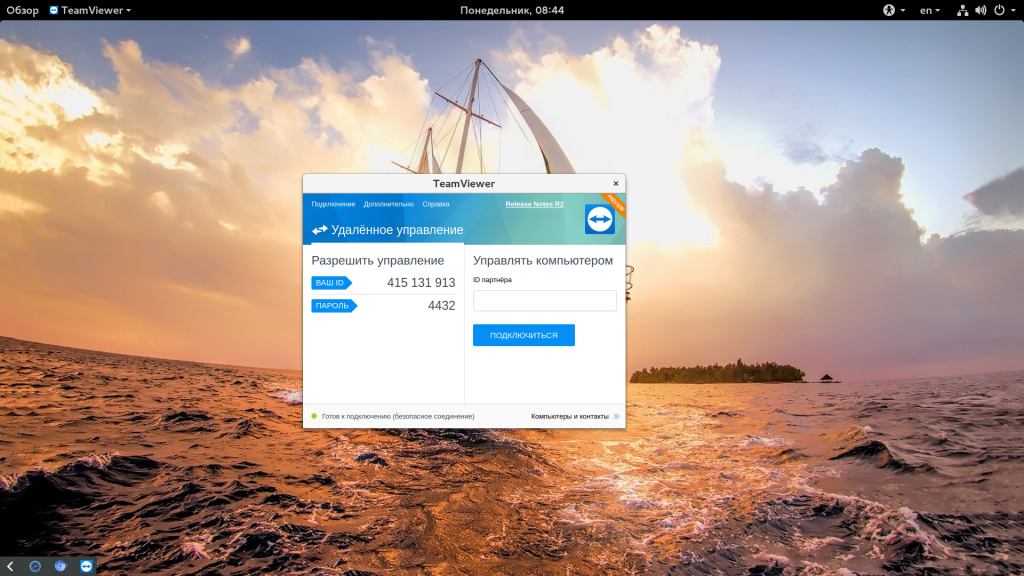1024x576 pixels.
Task: Open the TeamViewer application menu in top bar
Action: pyautogui.click(x=90, y=10)
